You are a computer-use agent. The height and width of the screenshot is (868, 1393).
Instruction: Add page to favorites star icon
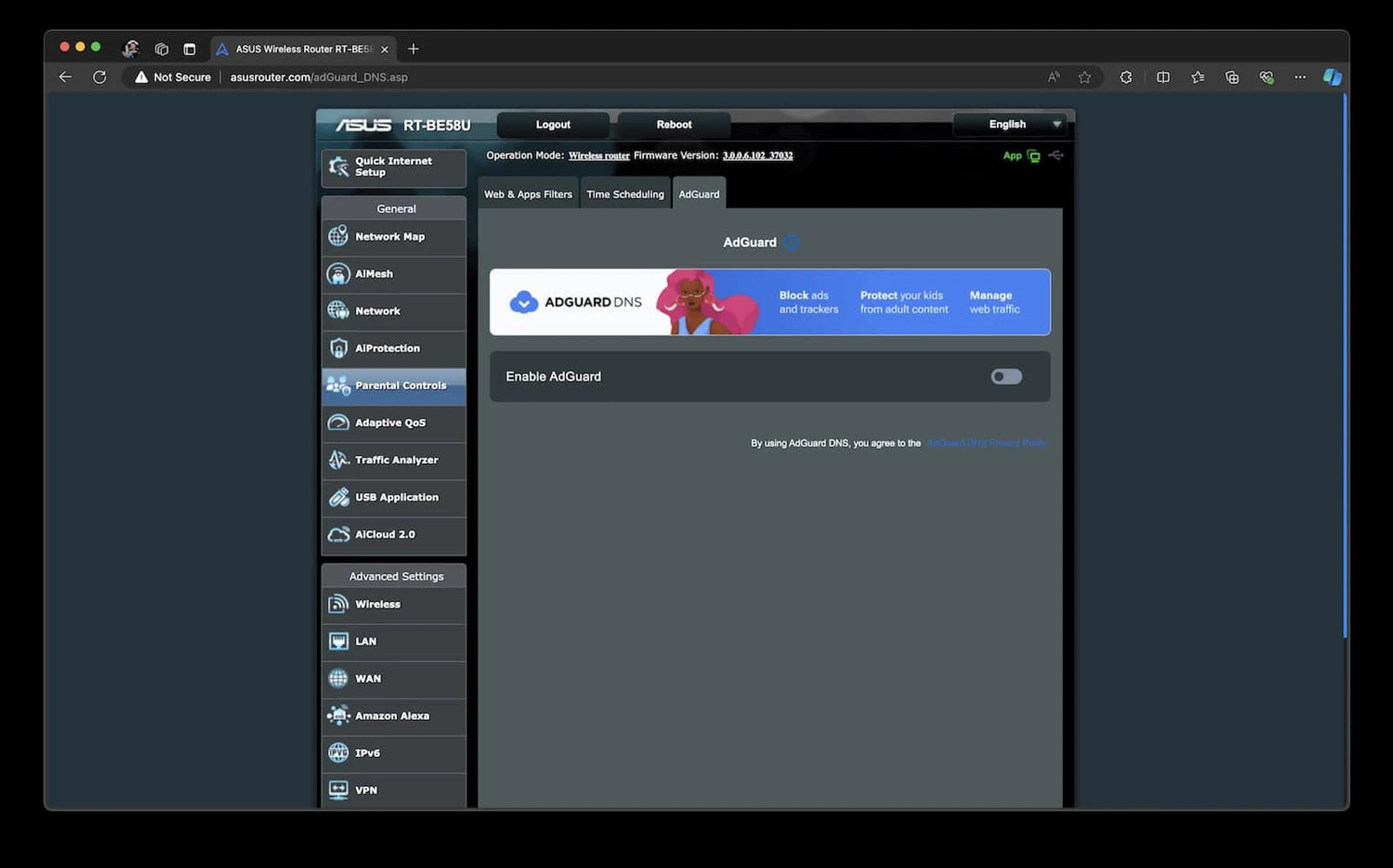click(x=1085, y=77)
